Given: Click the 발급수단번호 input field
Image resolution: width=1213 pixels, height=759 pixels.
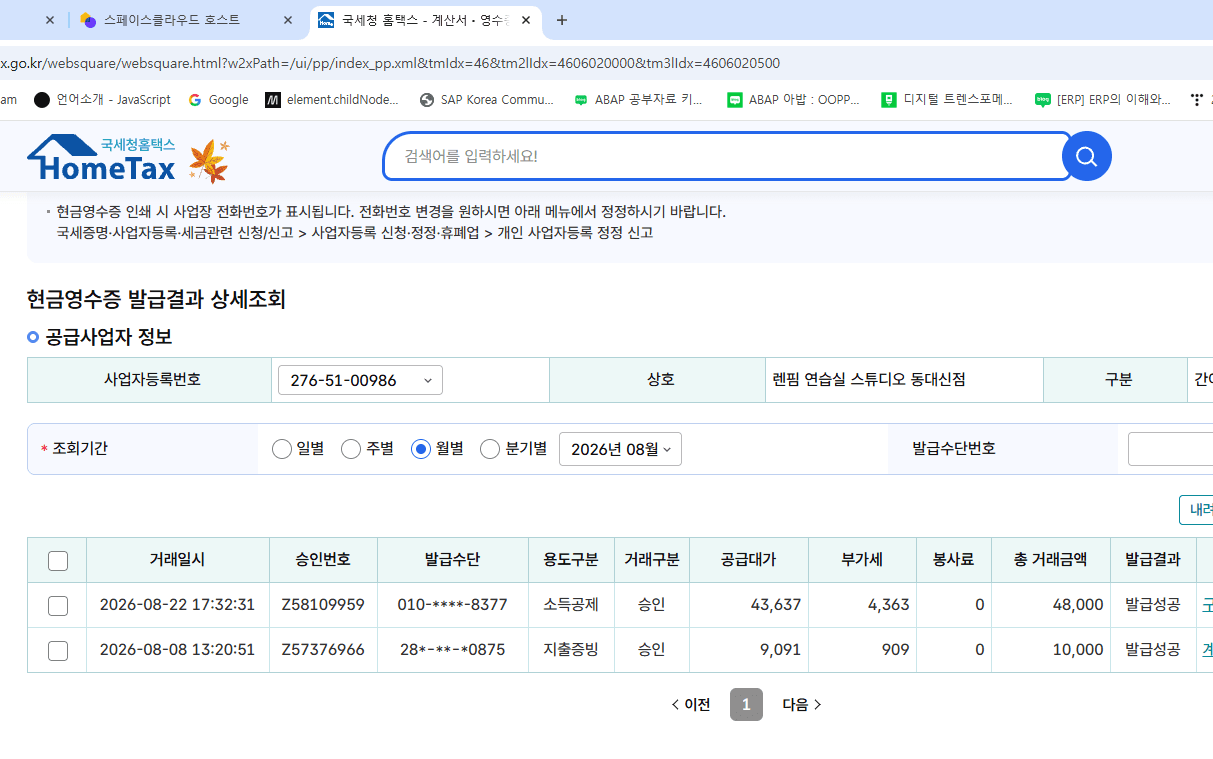Looking at the screenshot, I should point(1170,449).
